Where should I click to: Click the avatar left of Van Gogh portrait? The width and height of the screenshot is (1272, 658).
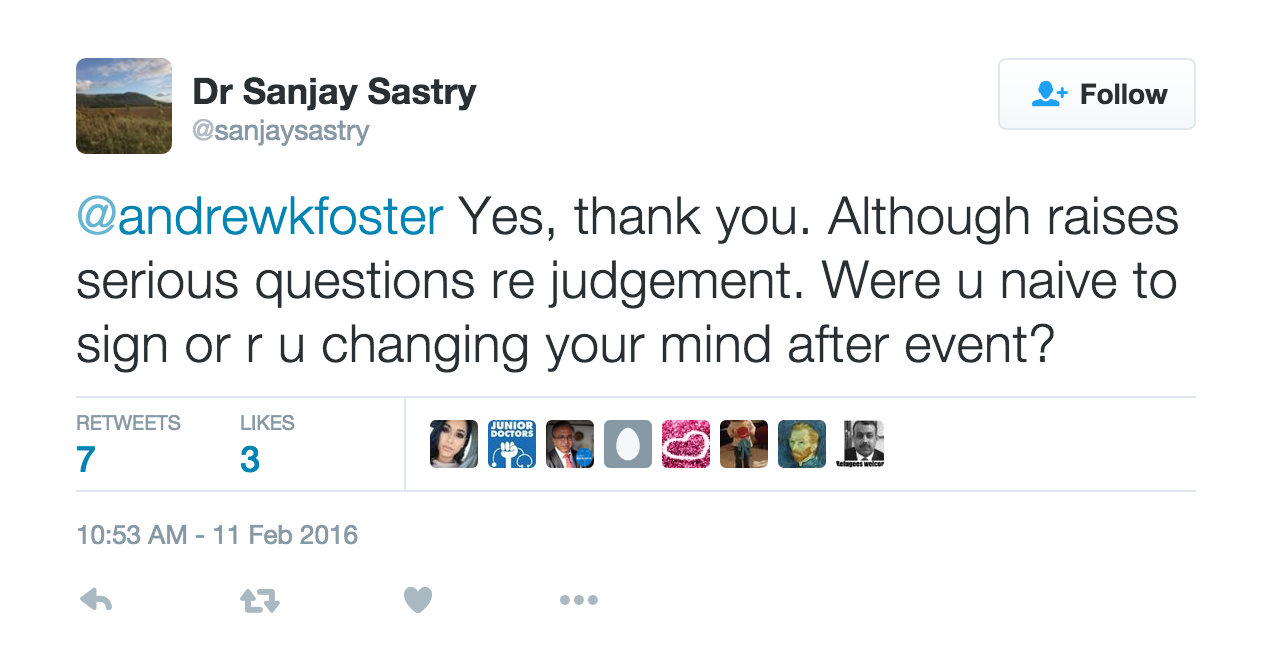click(744, 444)
